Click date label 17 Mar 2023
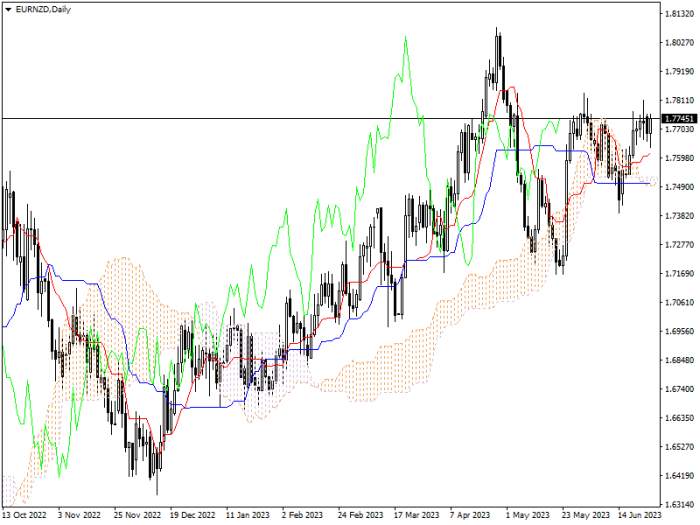Screen dimensions: 700x525 coord(417,515)
